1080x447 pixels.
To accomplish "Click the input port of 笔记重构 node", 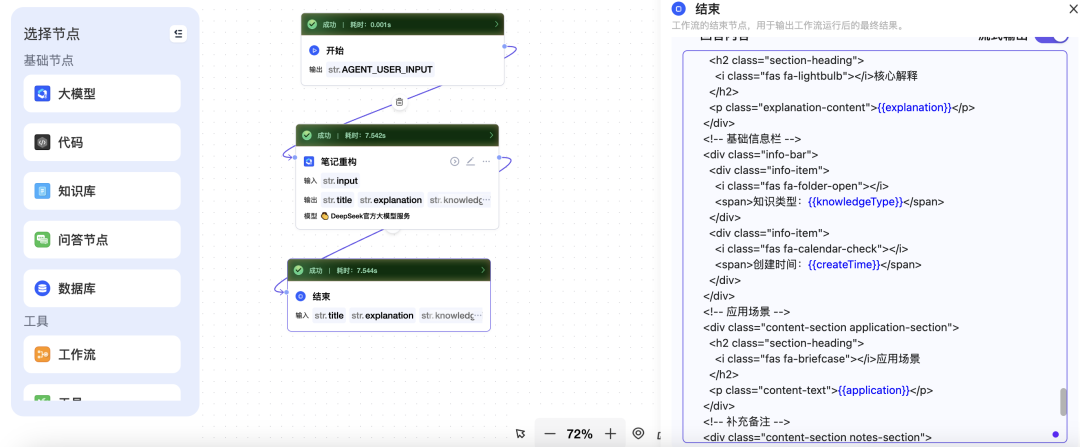I will point(295,158).
